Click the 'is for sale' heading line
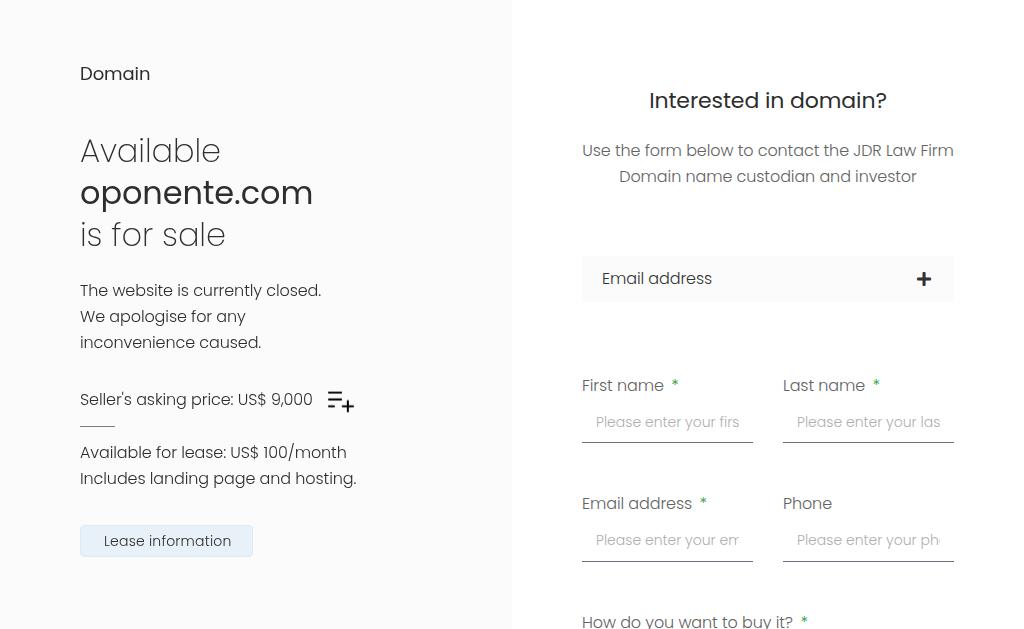1024x629 pixels. click(x=153, y=236)
